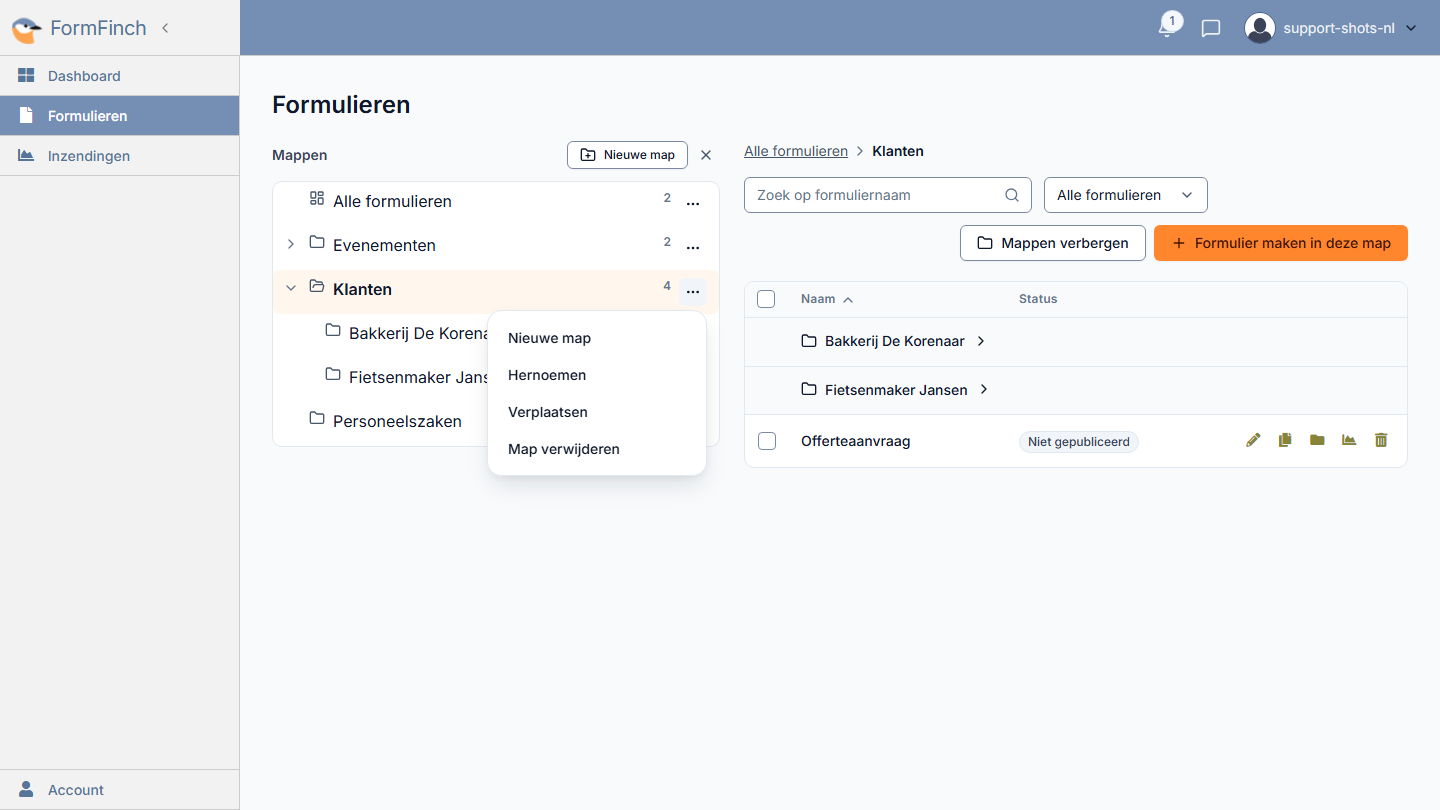The image size is (1440, 810).
Task: Click the three-dot menu for Klanten
Action: (x=693, y=291)
